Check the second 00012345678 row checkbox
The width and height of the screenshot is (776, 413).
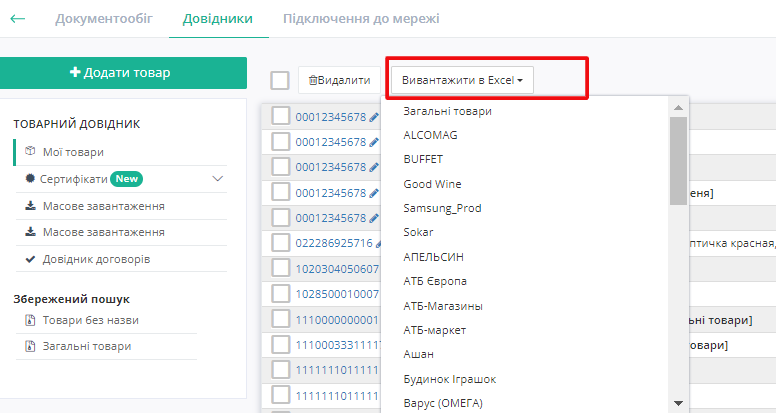click(x=281, y=141)
